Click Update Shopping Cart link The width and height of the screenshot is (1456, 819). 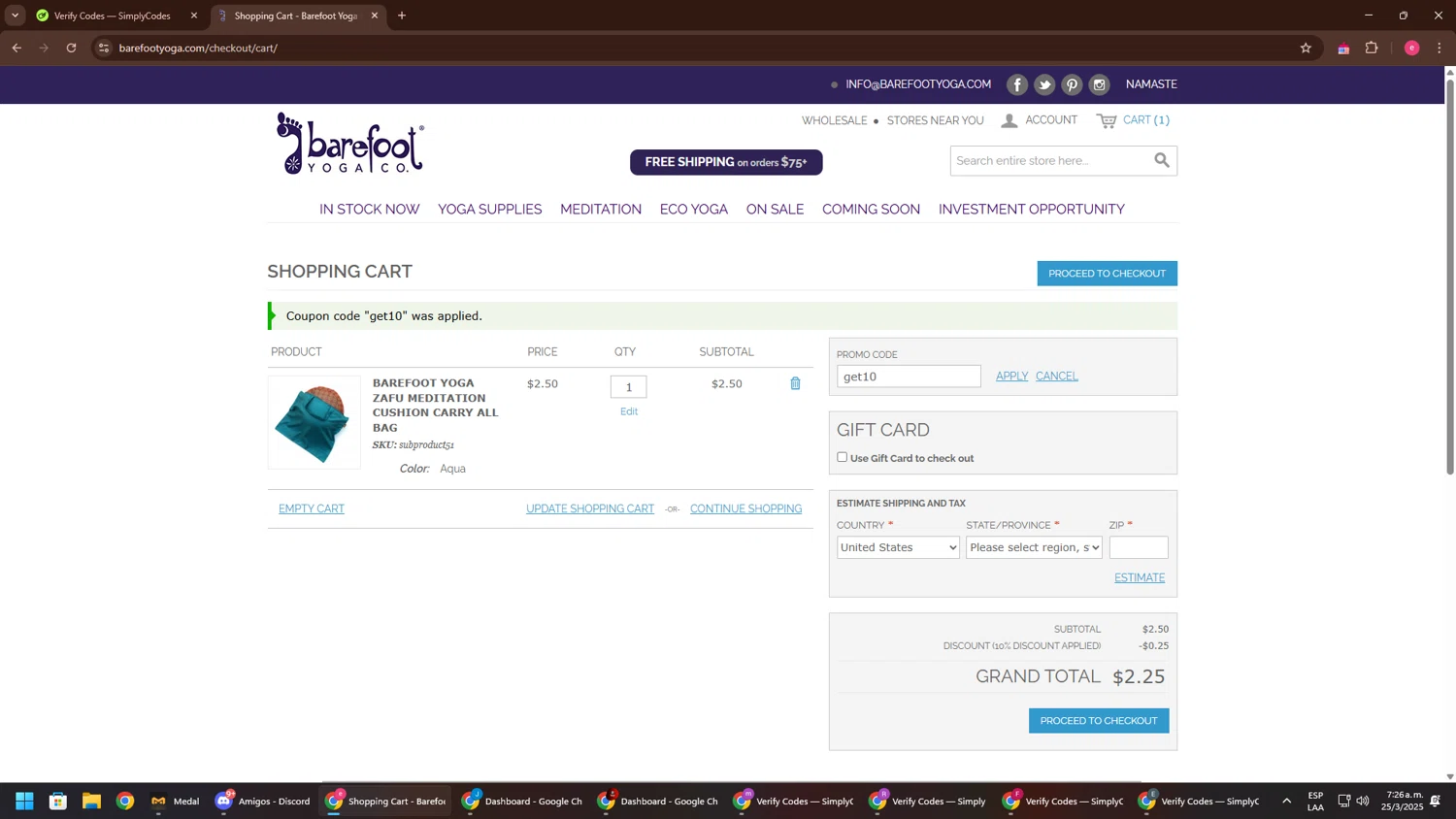(x=590, y=508)
